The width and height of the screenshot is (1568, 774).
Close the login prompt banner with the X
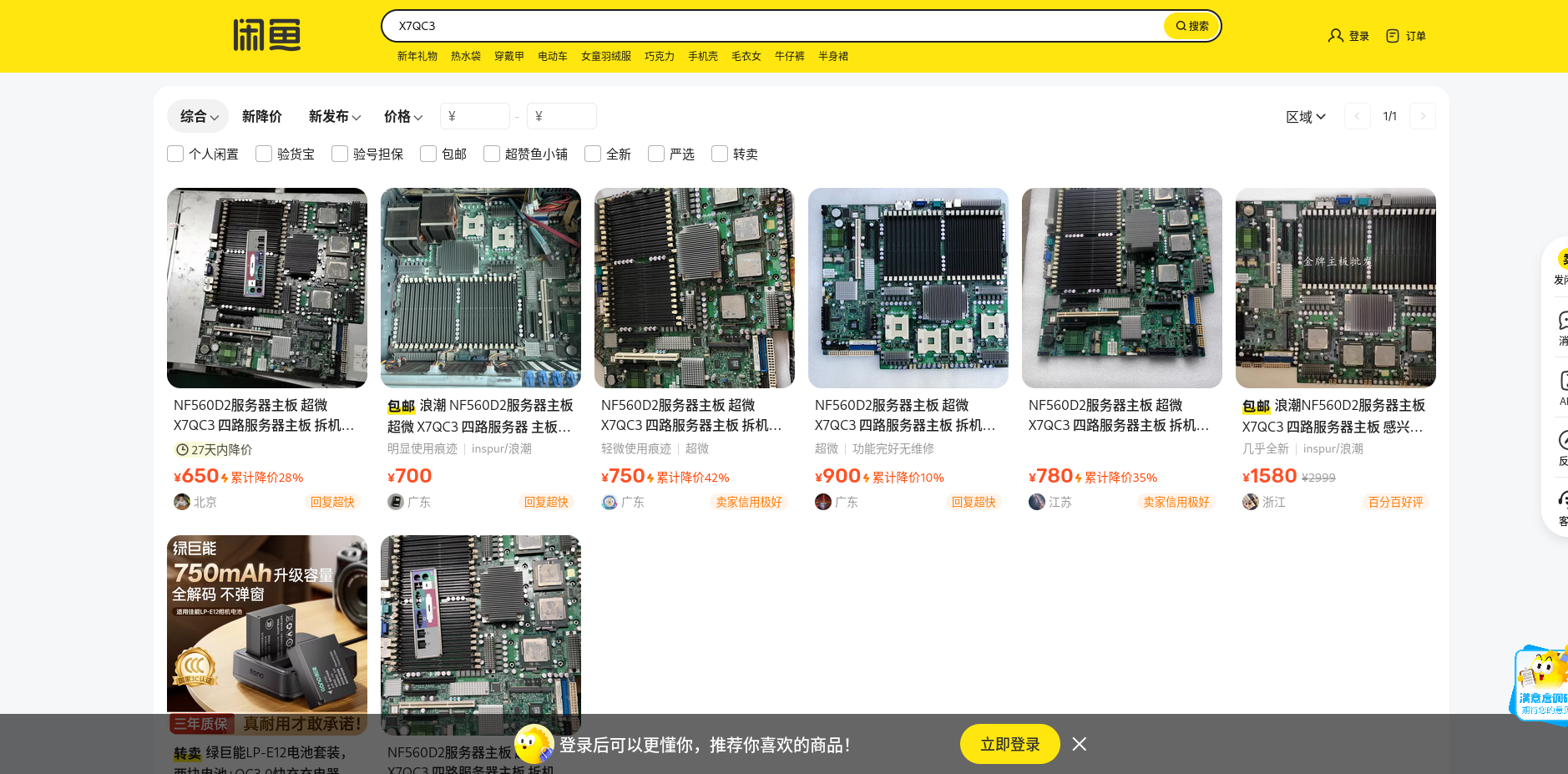[1080, 744]
